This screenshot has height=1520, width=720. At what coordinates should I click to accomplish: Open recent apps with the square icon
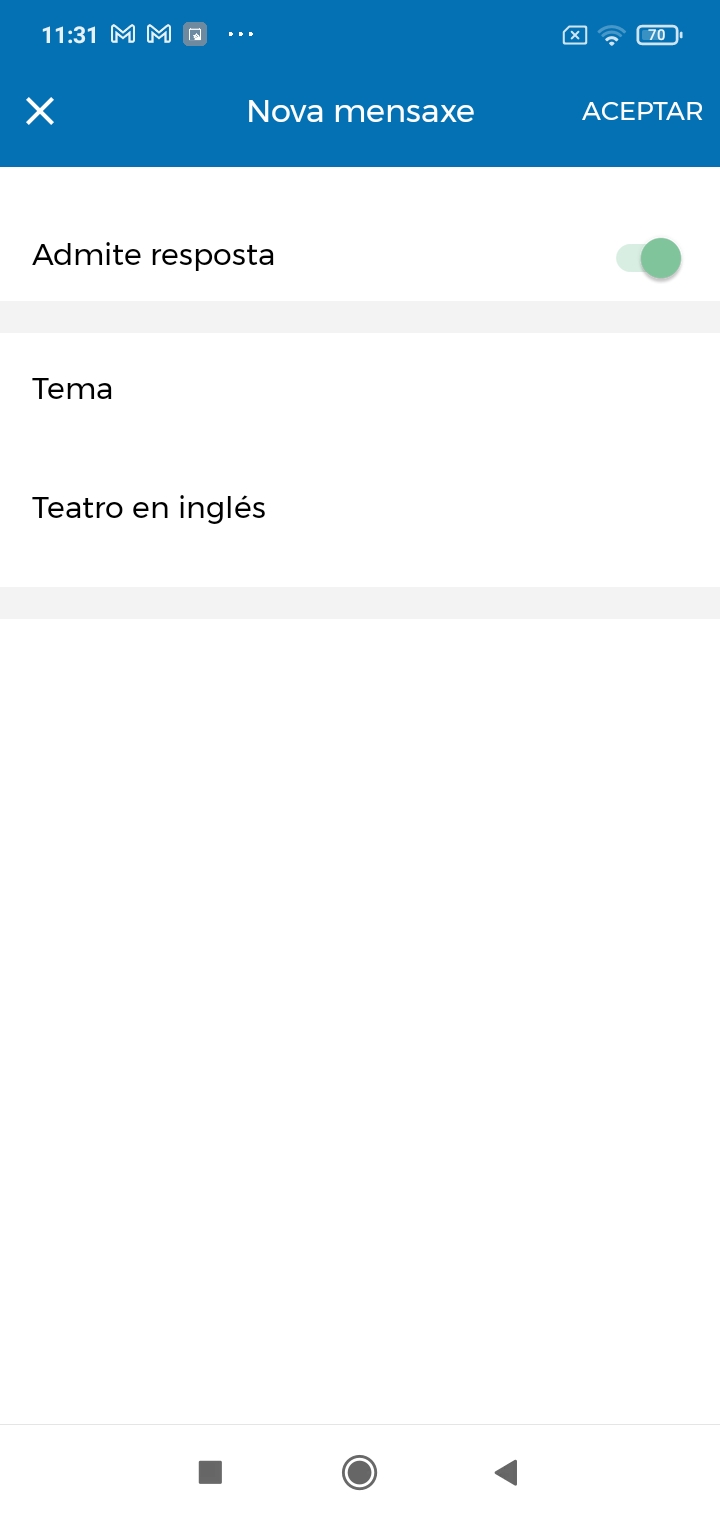[210, 1472]
